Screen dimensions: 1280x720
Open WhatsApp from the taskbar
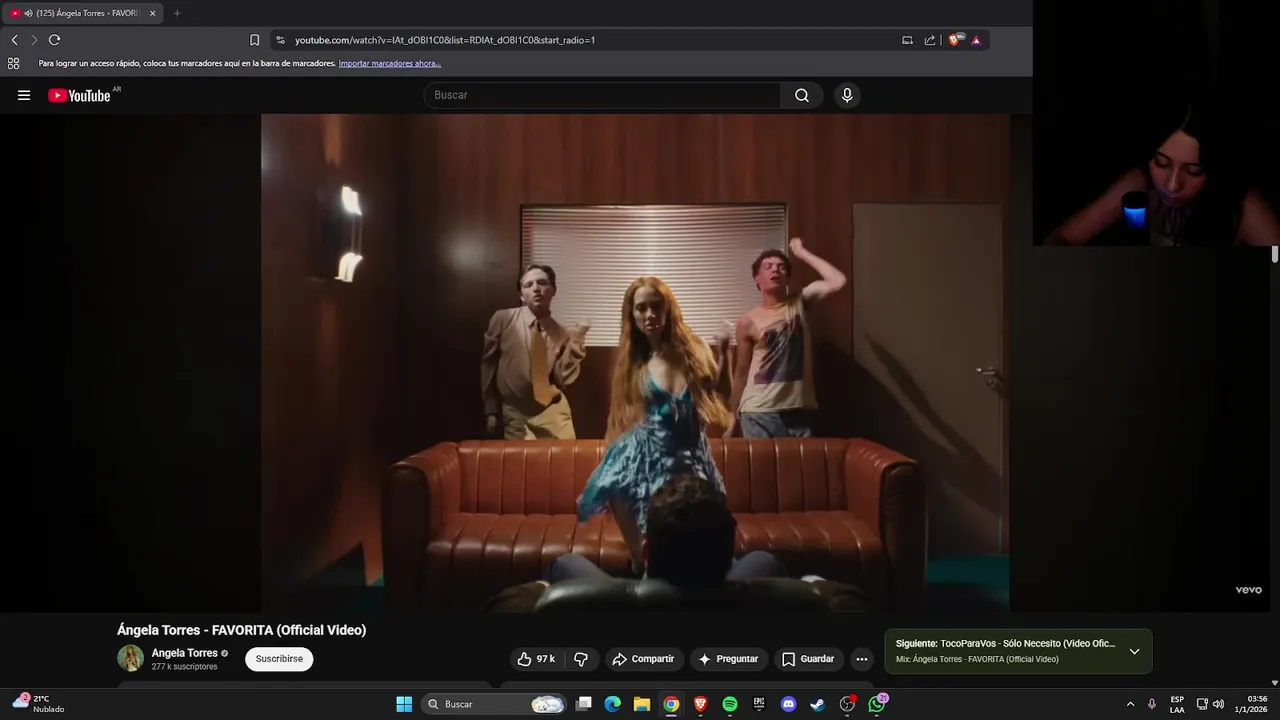click(x=878, y=704)
